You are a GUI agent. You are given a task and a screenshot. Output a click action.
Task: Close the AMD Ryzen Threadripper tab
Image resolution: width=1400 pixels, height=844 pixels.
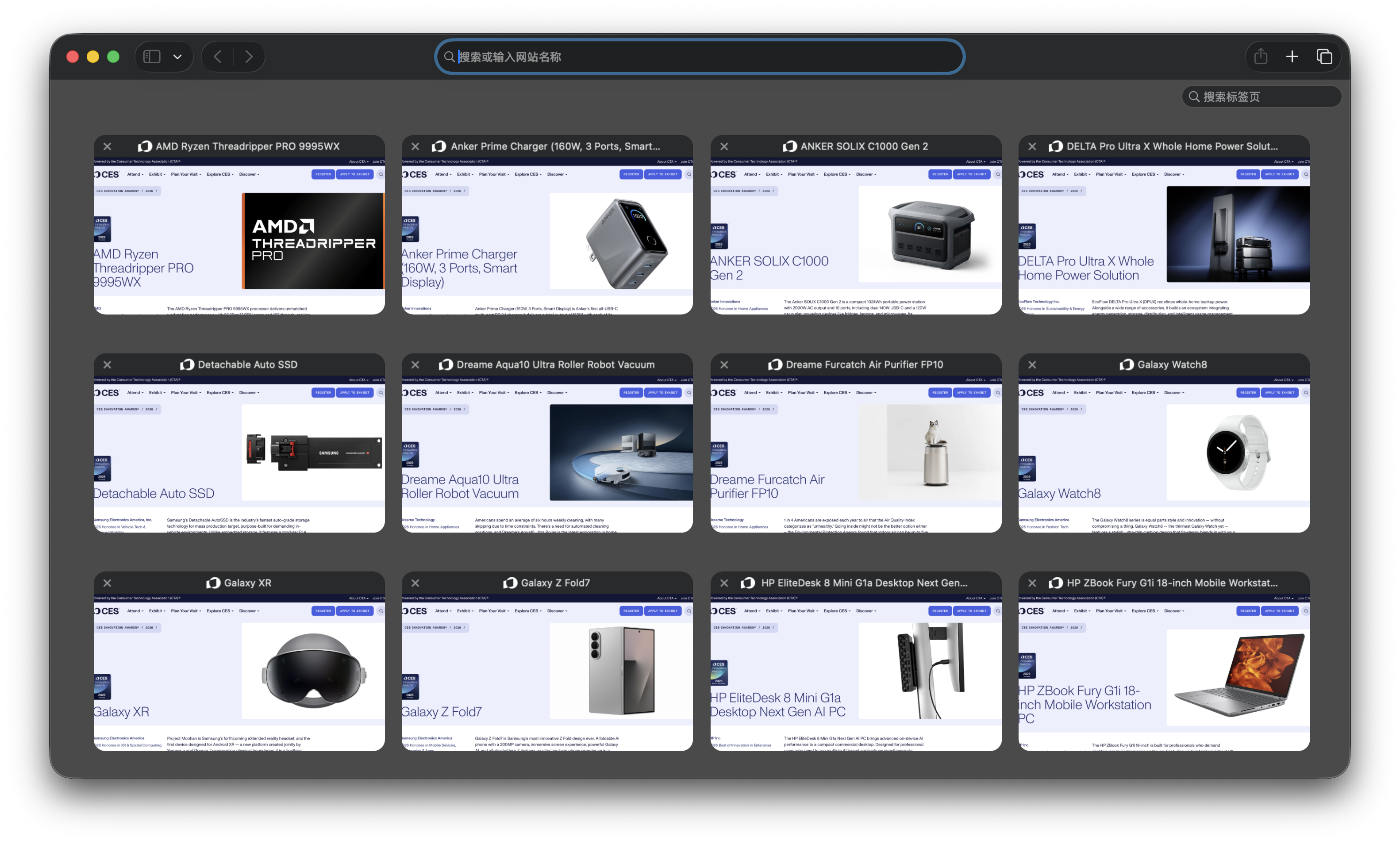click(x=108, y=146)
